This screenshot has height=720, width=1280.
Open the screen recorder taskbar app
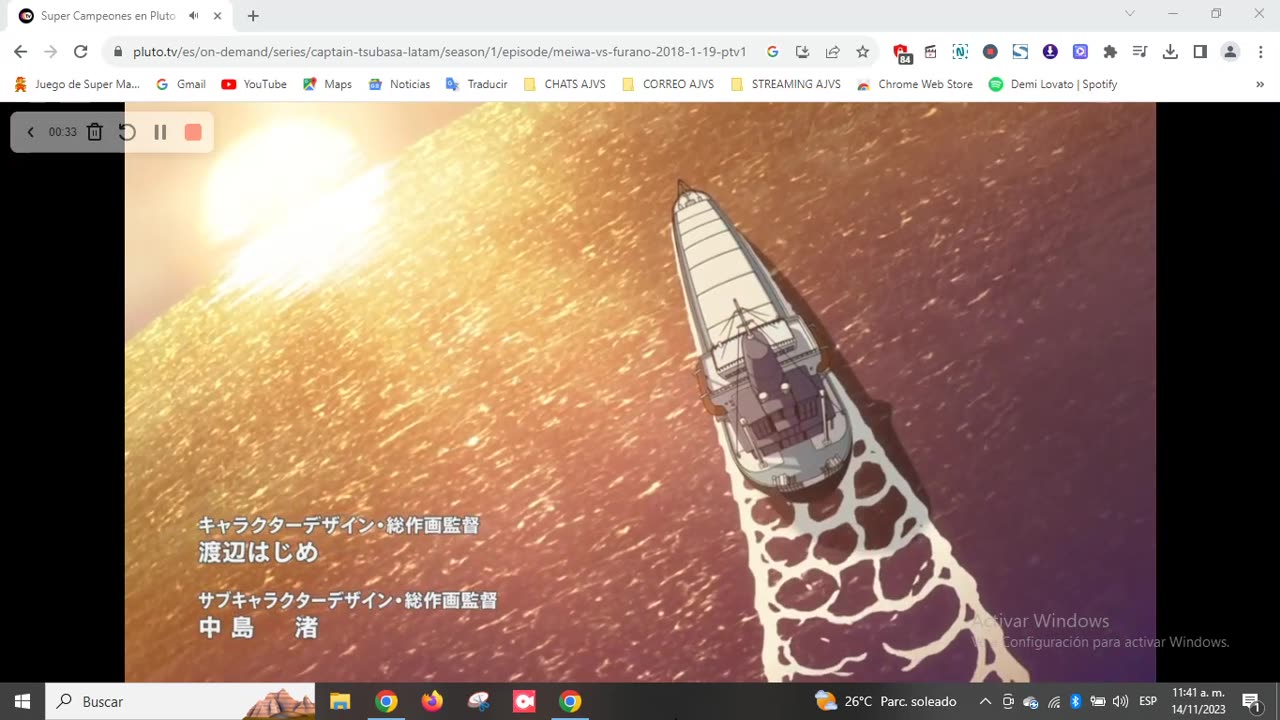coord(524,701)
